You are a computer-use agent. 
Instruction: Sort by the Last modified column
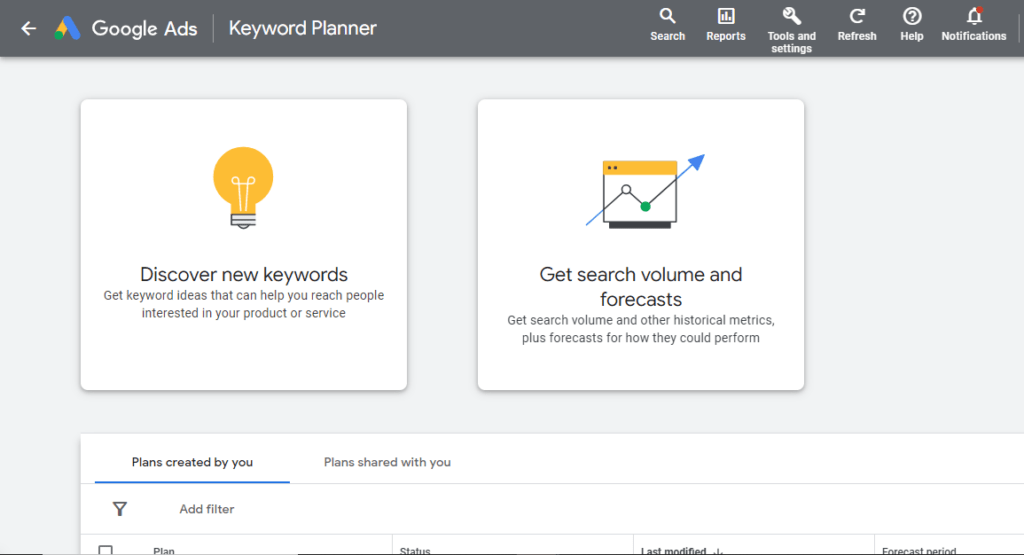(677, 550)
